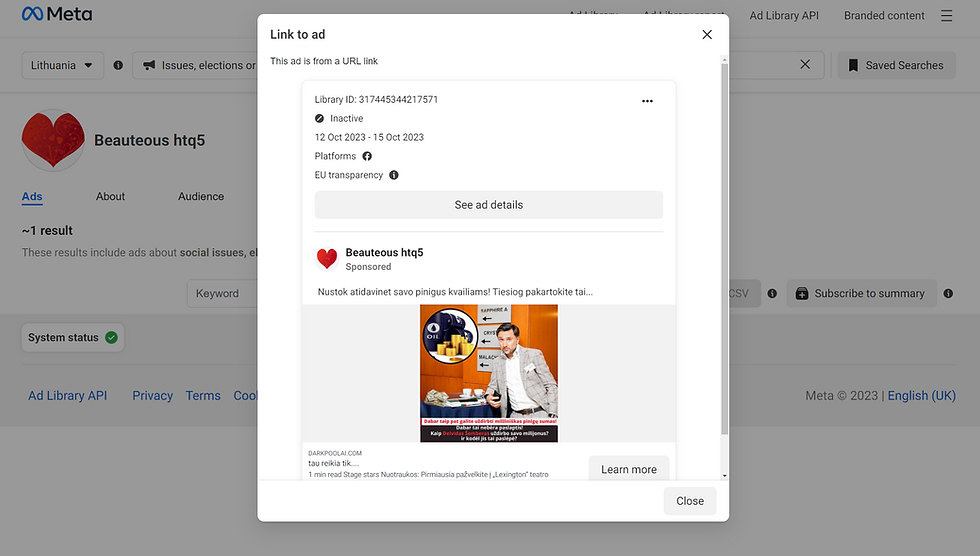The image size is (980, 556).
Task: Click the ~1 result count text
Action: click(48, 231)
